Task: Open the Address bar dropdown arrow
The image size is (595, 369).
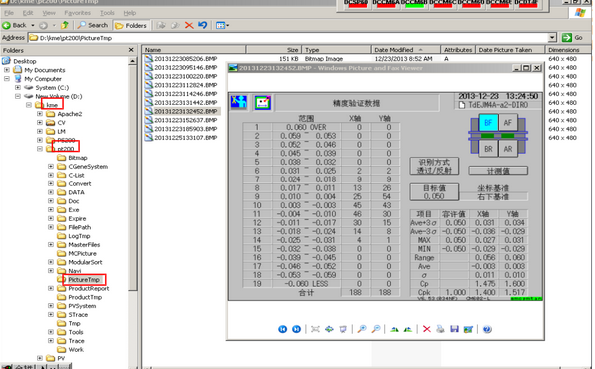Action: pos(552,38)
